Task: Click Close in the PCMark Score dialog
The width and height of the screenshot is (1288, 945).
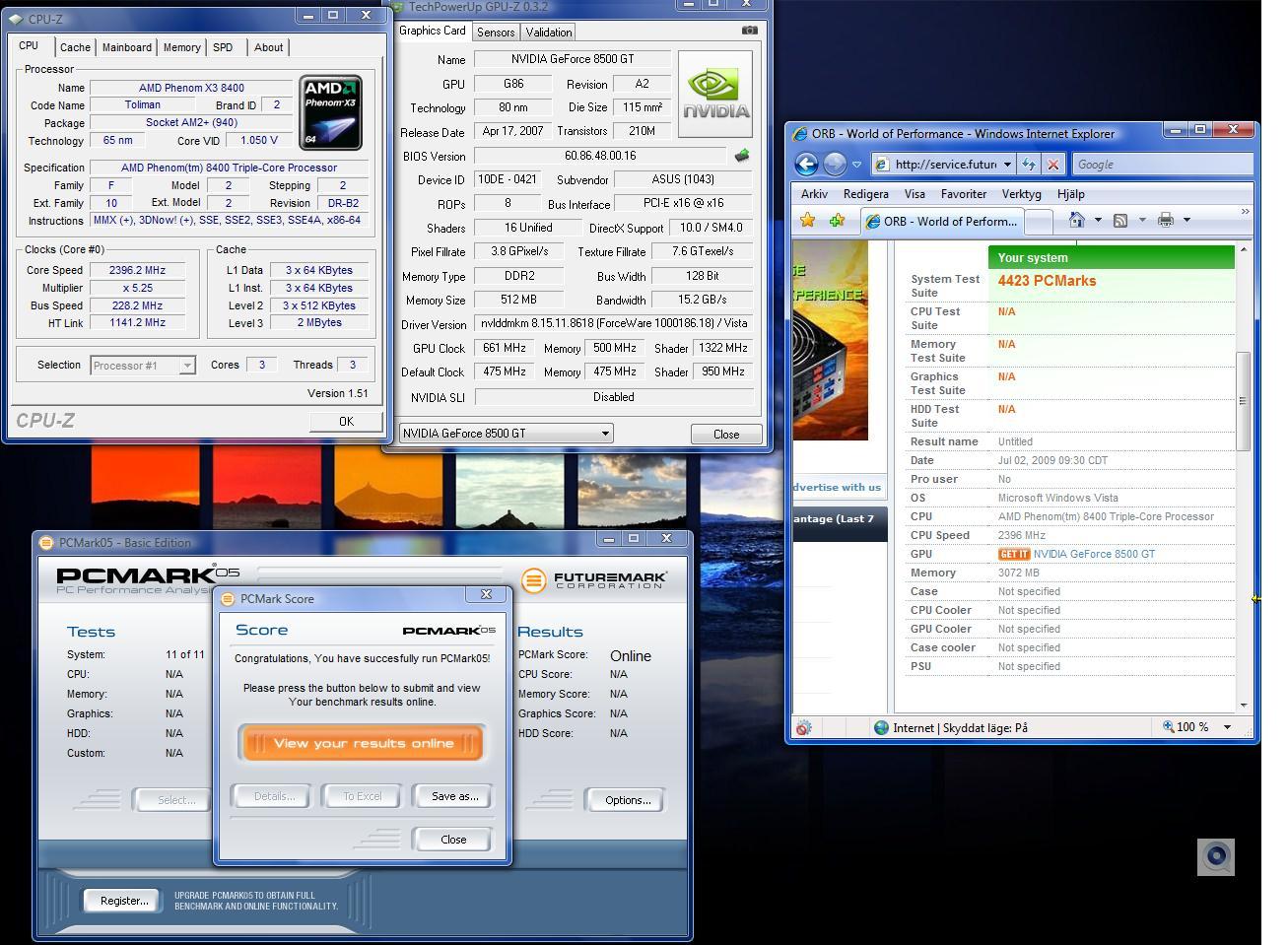Action: (x=453, y=840)
